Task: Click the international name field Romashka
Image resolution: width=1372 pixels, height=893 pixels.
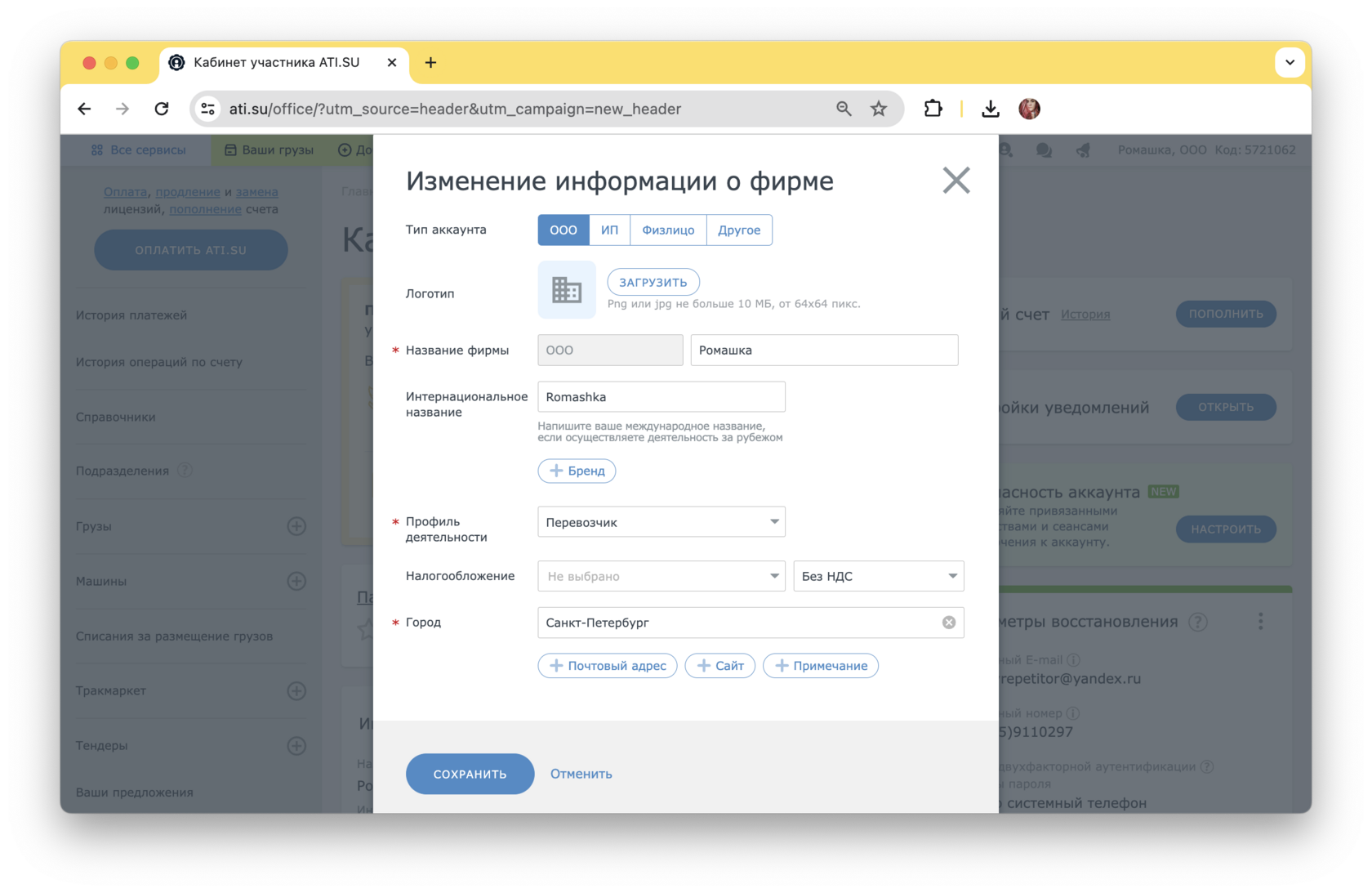Action: [661, 397]
